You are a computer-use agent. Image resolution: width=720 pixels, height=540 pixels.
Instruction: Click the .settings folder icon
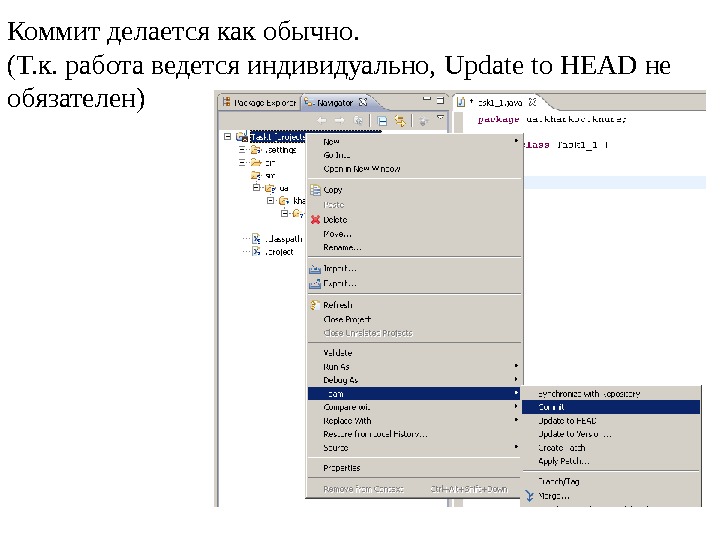(256, 150)
